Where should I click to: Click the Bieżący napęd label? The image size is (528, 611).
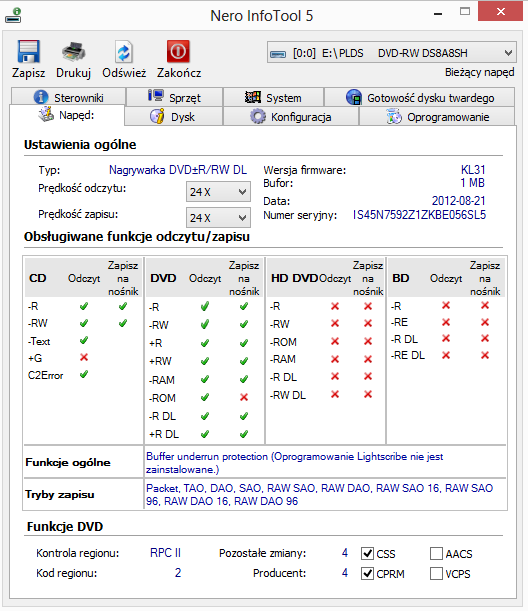coord(479,72)
